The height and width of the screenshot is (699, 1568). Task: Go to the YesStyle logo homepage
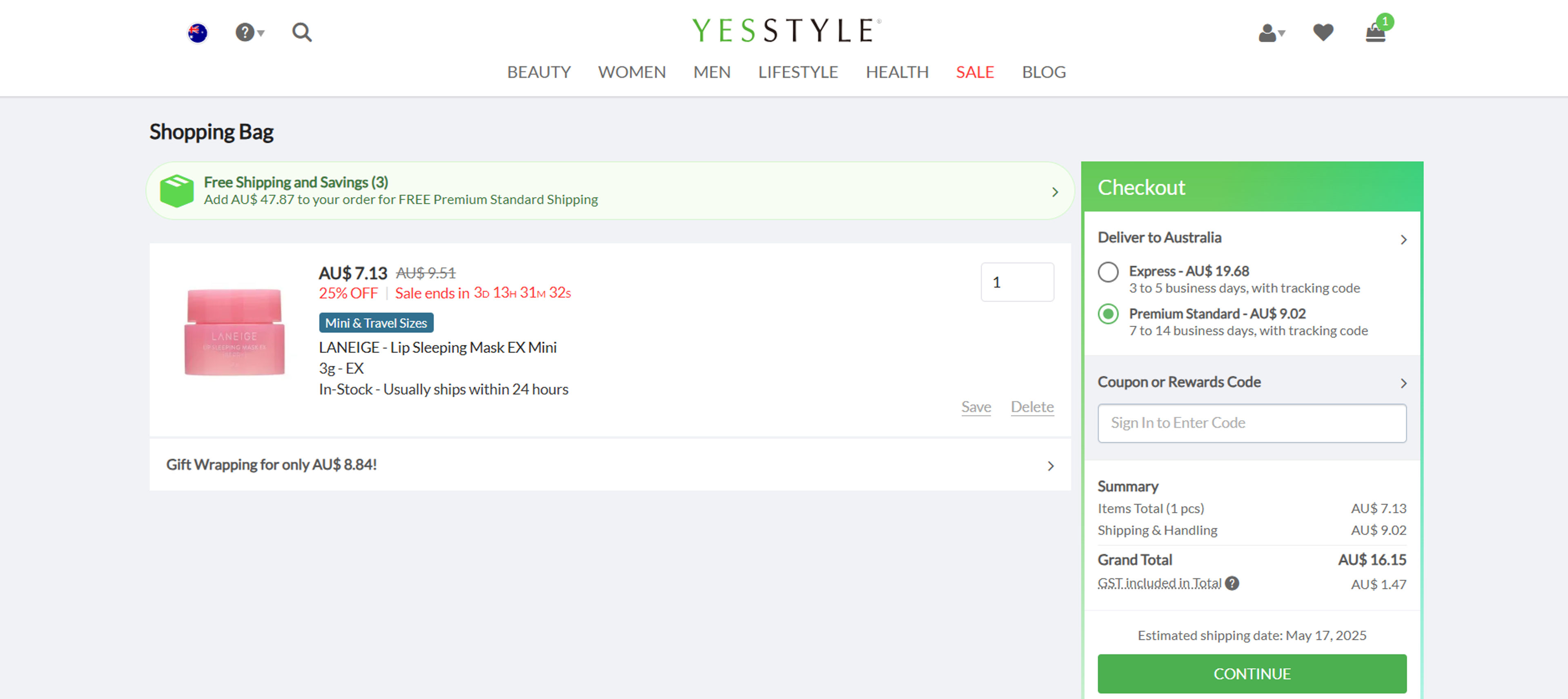pyautogui.click(x=786, y=30)
